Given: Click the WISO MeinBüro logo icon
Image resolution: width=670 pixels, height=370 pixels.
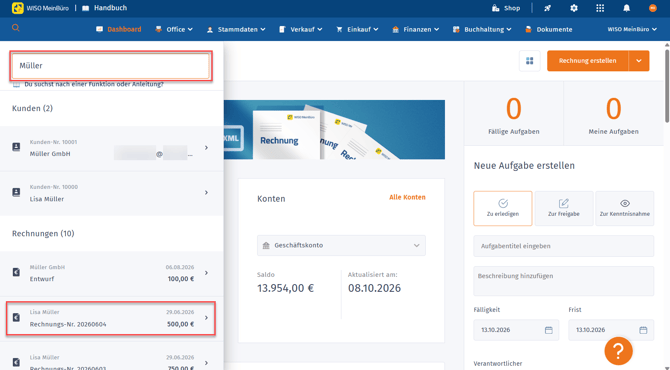Looking at the screenshot, I should tap(18, 8).
